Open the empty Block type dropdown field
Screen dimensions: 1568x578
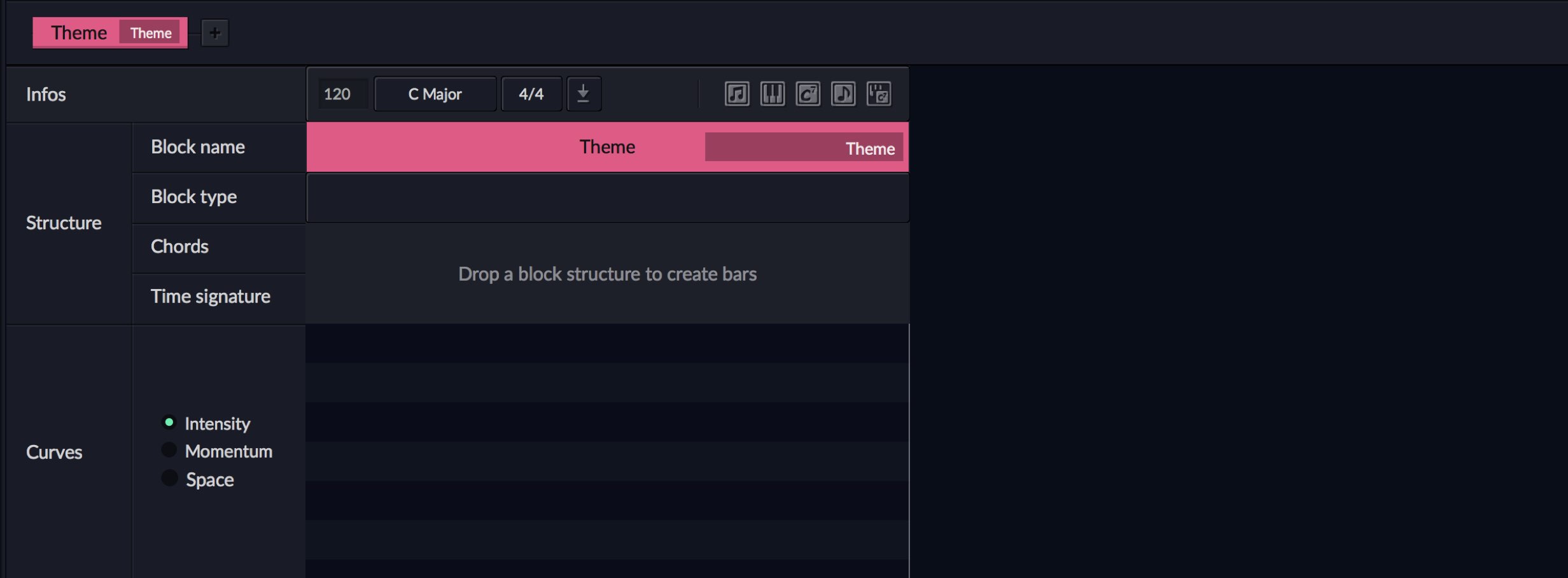(608, 198)
